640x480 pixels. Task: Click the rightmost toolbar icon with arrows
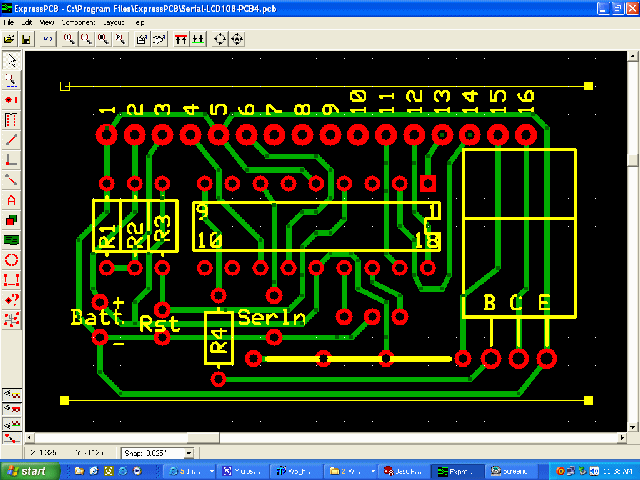coord(237,39)
